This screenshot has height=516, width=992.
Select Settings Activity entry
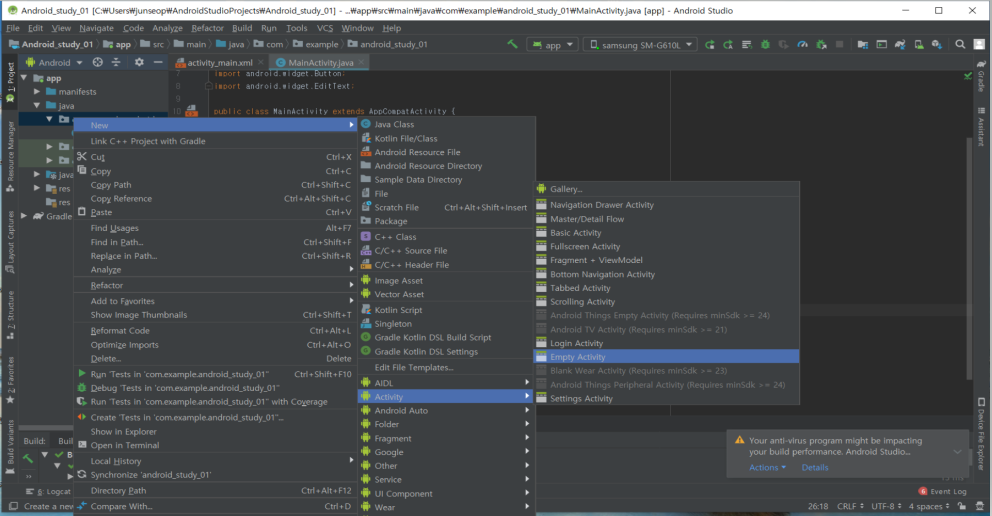tap(666, 398)
